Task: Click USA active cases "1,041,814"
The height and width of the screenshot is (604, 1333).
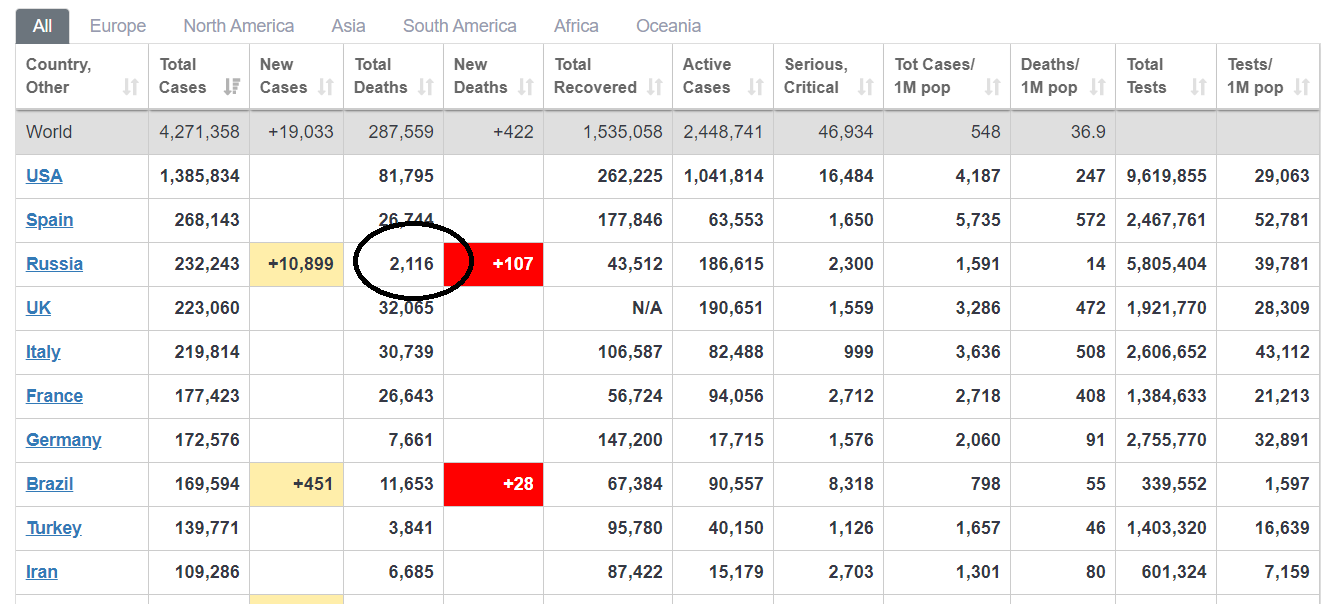Action: (x=724, y=176)
